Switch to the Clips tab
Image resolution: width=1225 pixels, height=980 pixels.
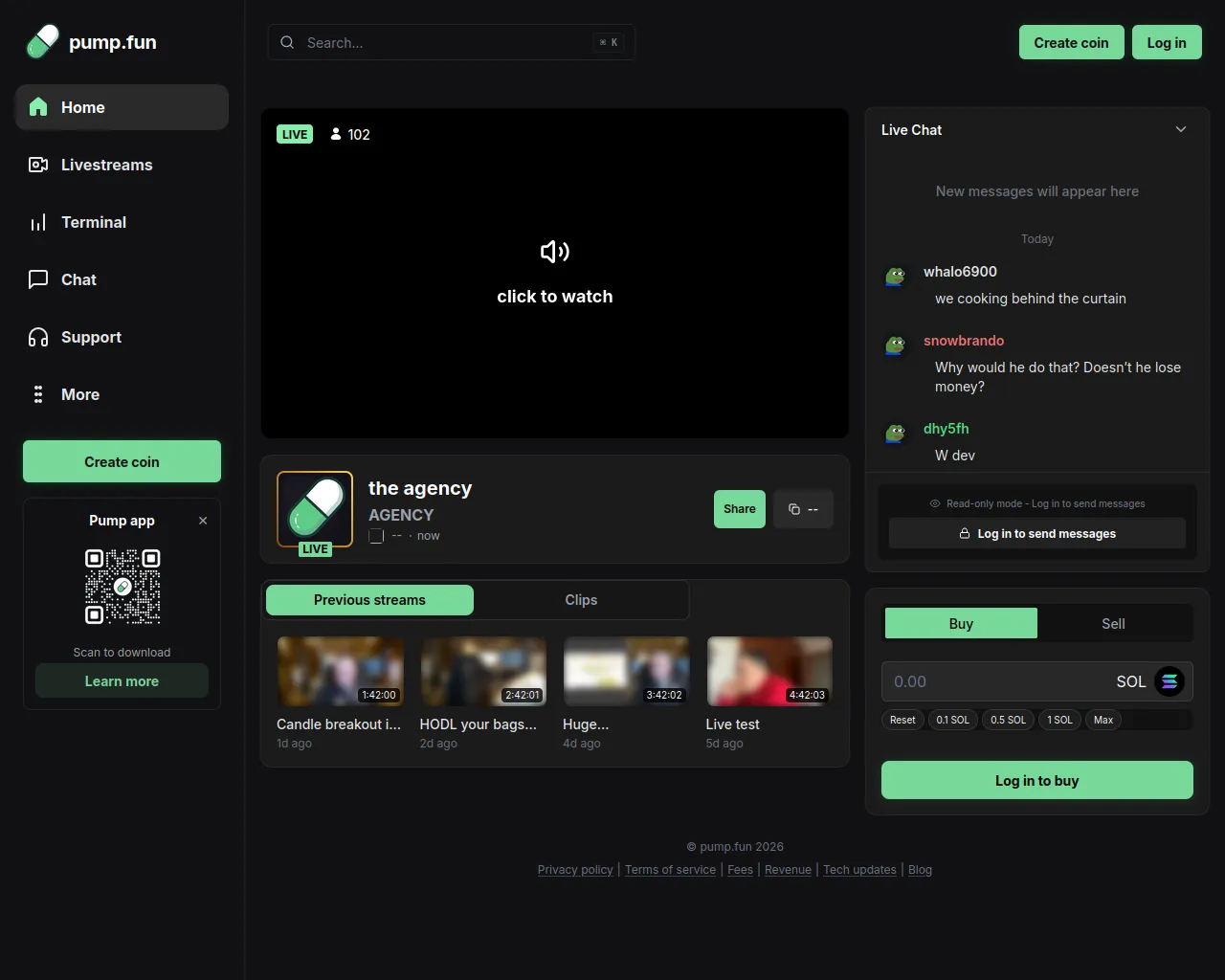coord(581,600)
